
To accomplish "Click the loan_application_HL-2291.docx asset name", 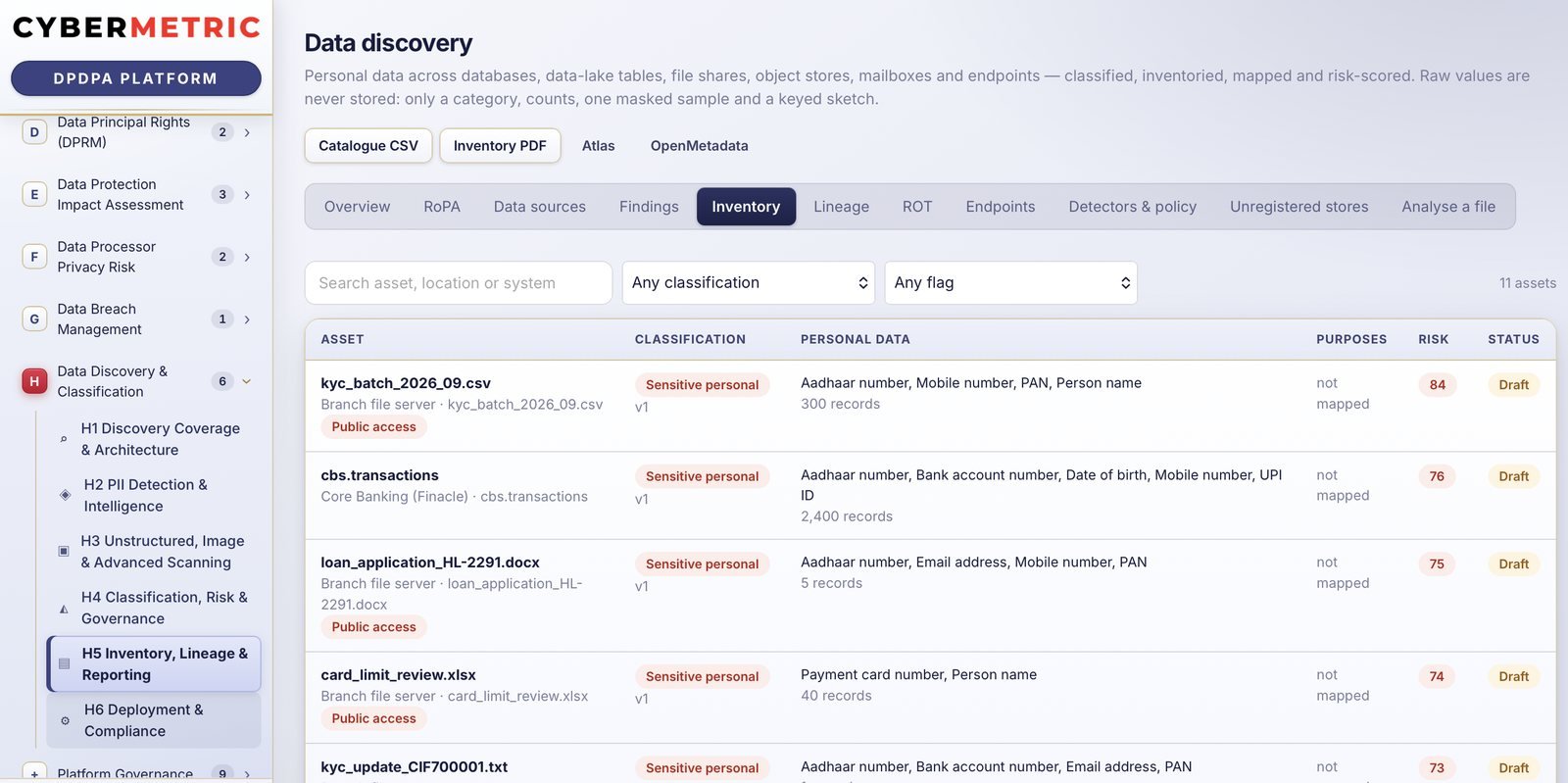I will [x=430, y=563].
